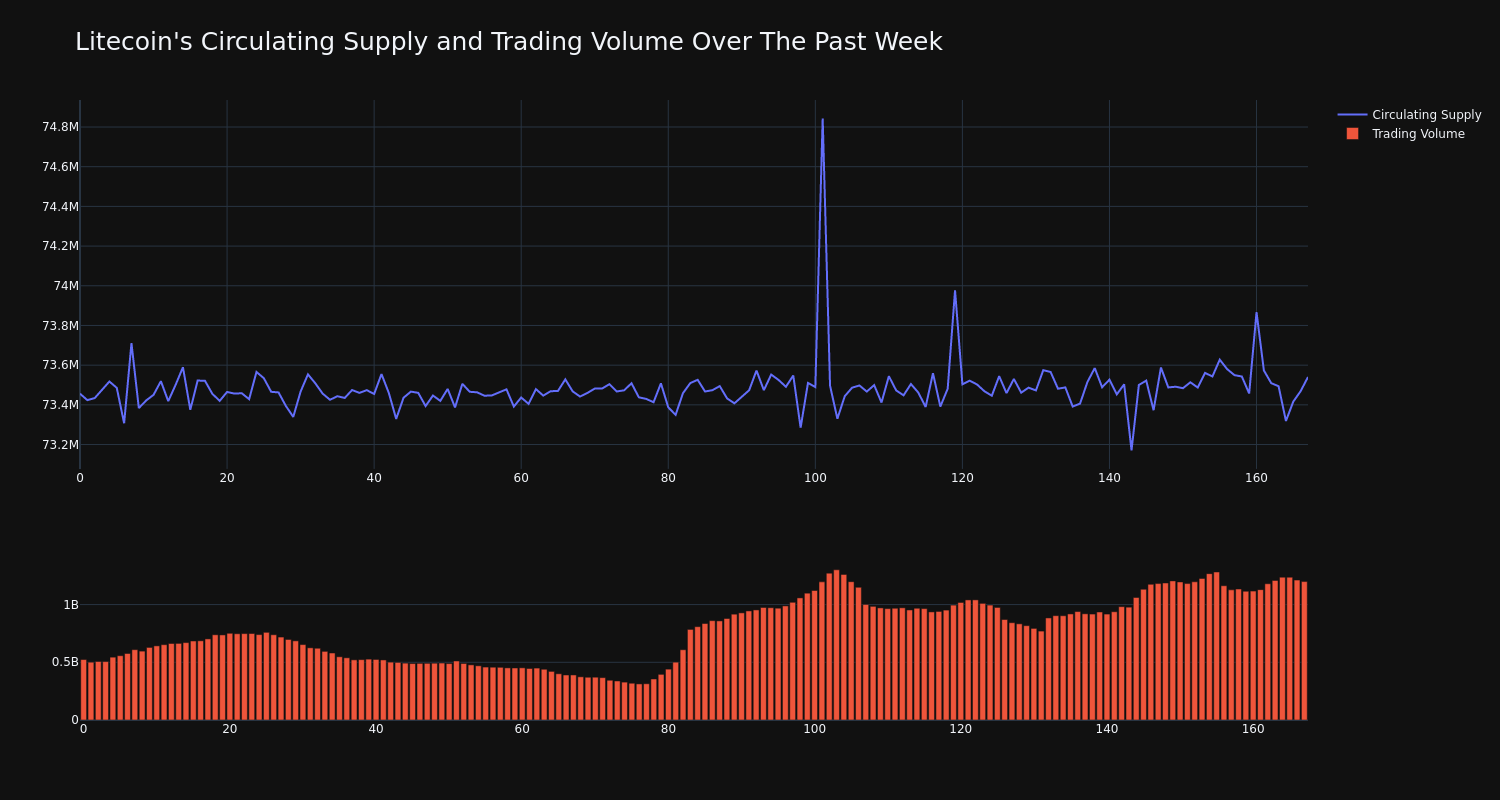Click the 73.4M y-axis label
Image resolution: width=1500 pixels, height=800 pixels.
[60, 405]
